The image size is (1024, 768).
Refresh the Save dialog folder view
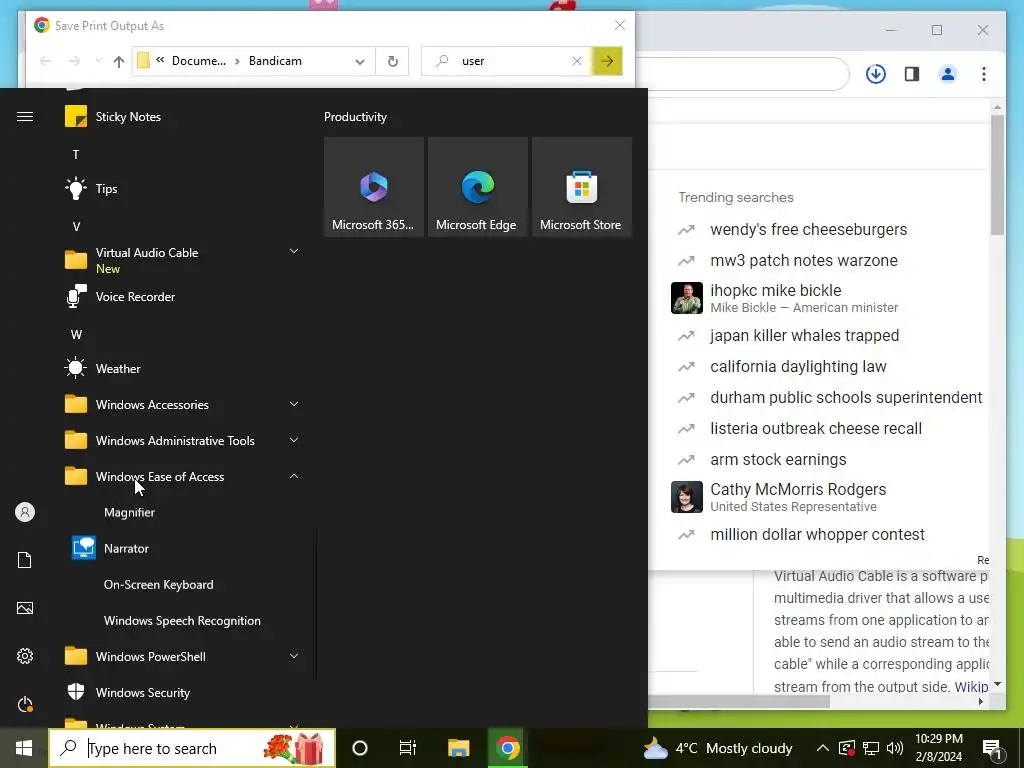coord(392,61)
